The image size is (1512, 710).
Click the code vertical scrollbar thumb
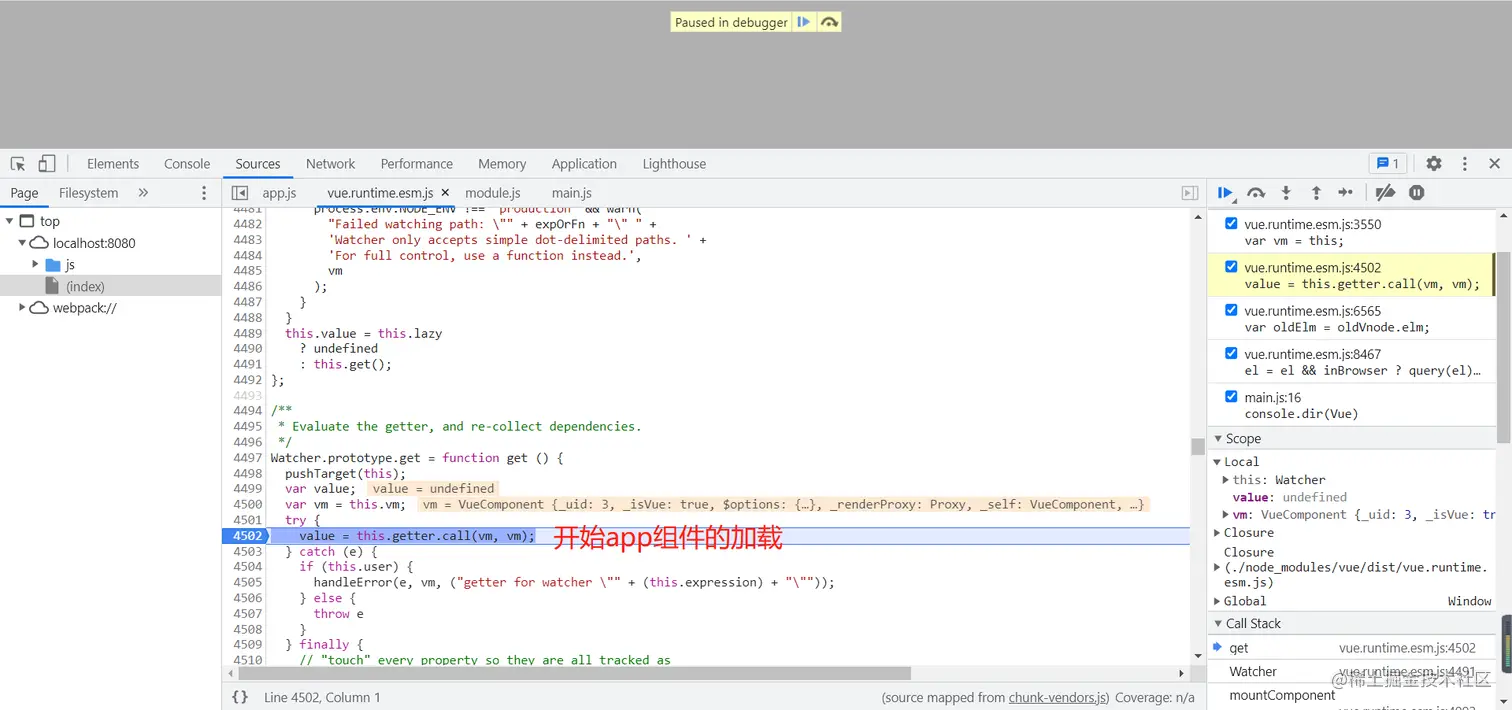[1197, 447]
